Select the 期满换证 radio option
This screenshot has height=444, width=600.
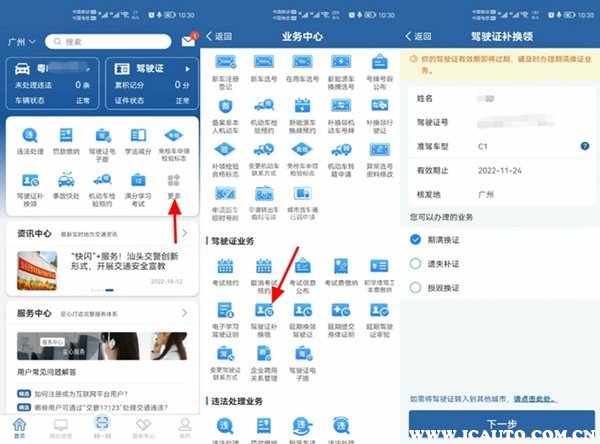416,240
